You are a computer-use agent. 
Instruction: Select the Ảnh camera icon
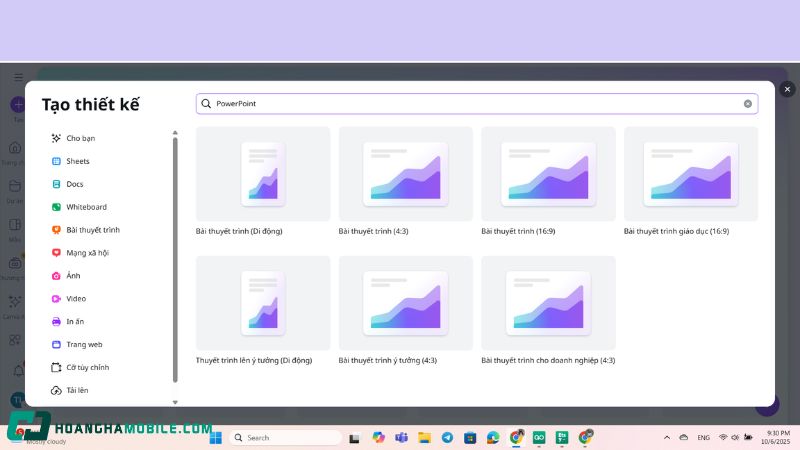[56, 276]
